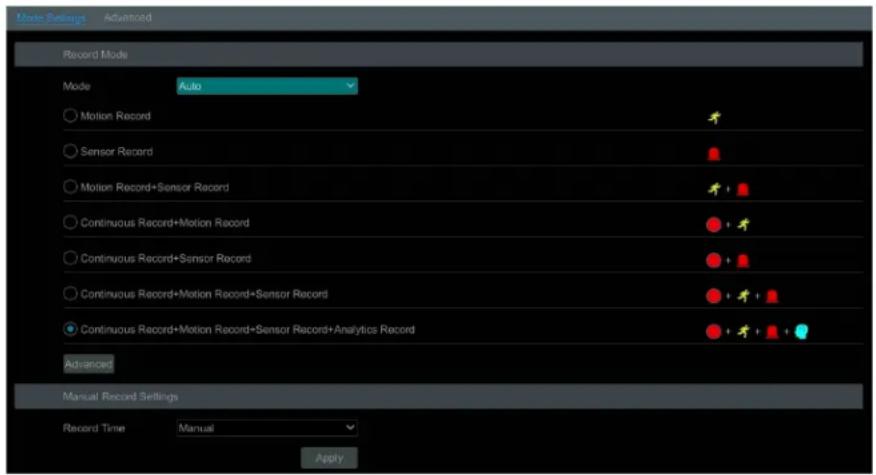Click alarm icon in Continuous Record+Sensor Record row

coord(742,260)
